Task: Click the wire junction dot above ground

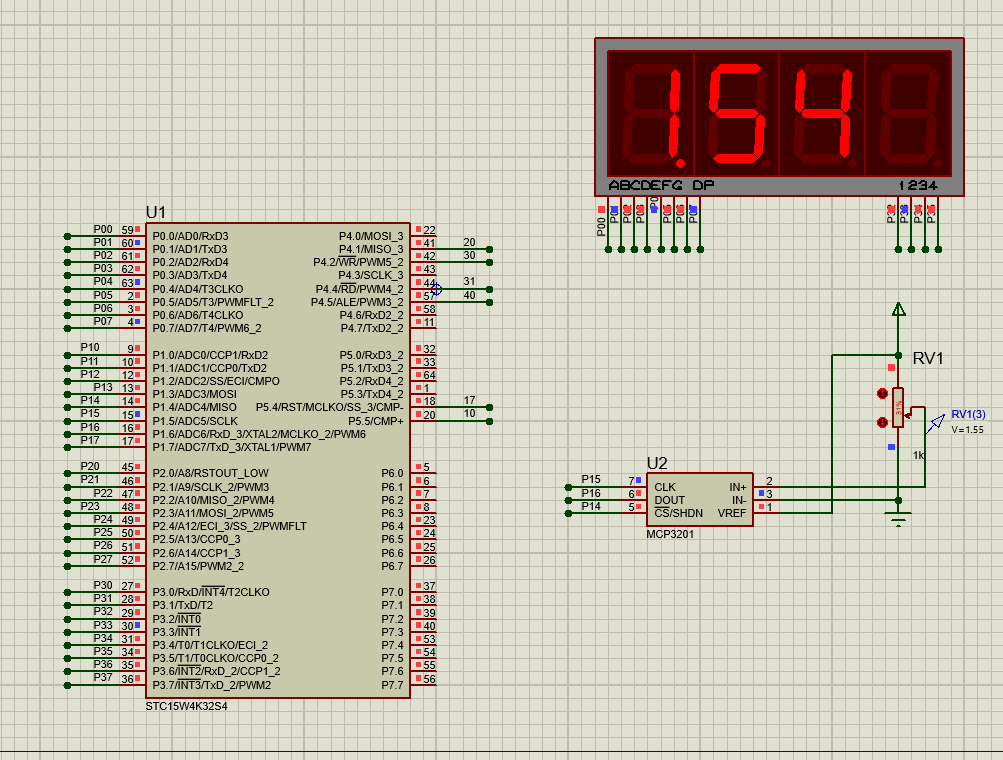Action: point(899,500)
